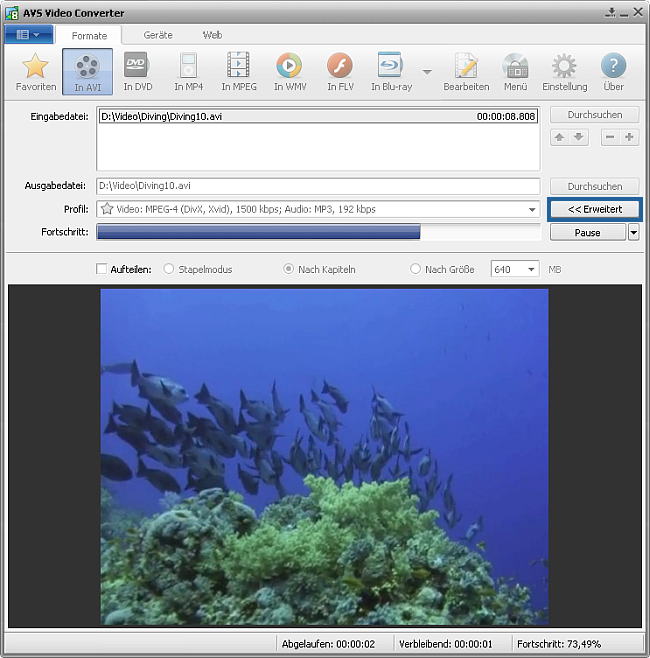
Task: Switch to the Geräte tab
Action: click(x=157, y=34)
